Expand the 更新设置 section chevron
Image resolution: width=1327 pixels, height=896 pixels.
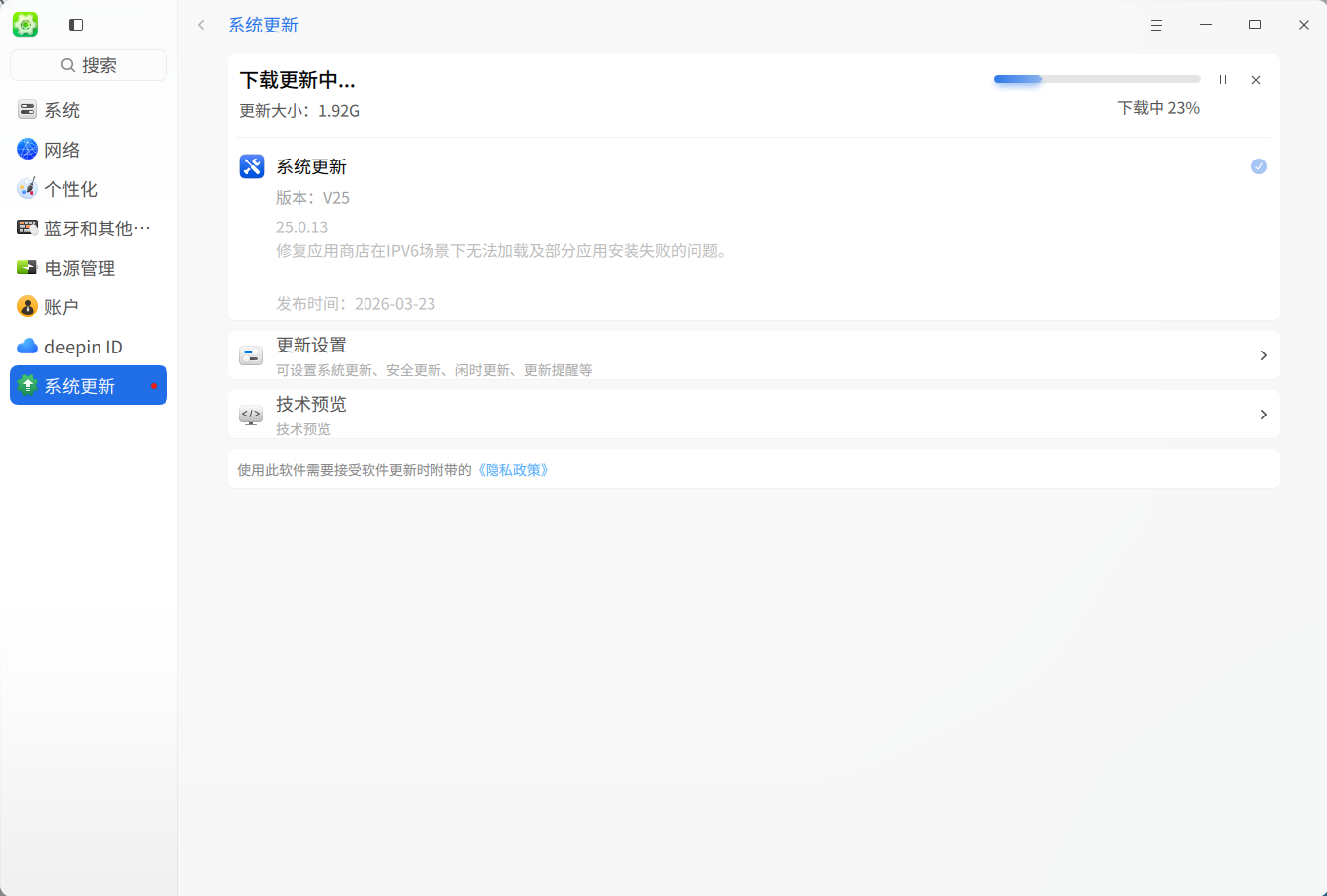(x=1263, y=355)
